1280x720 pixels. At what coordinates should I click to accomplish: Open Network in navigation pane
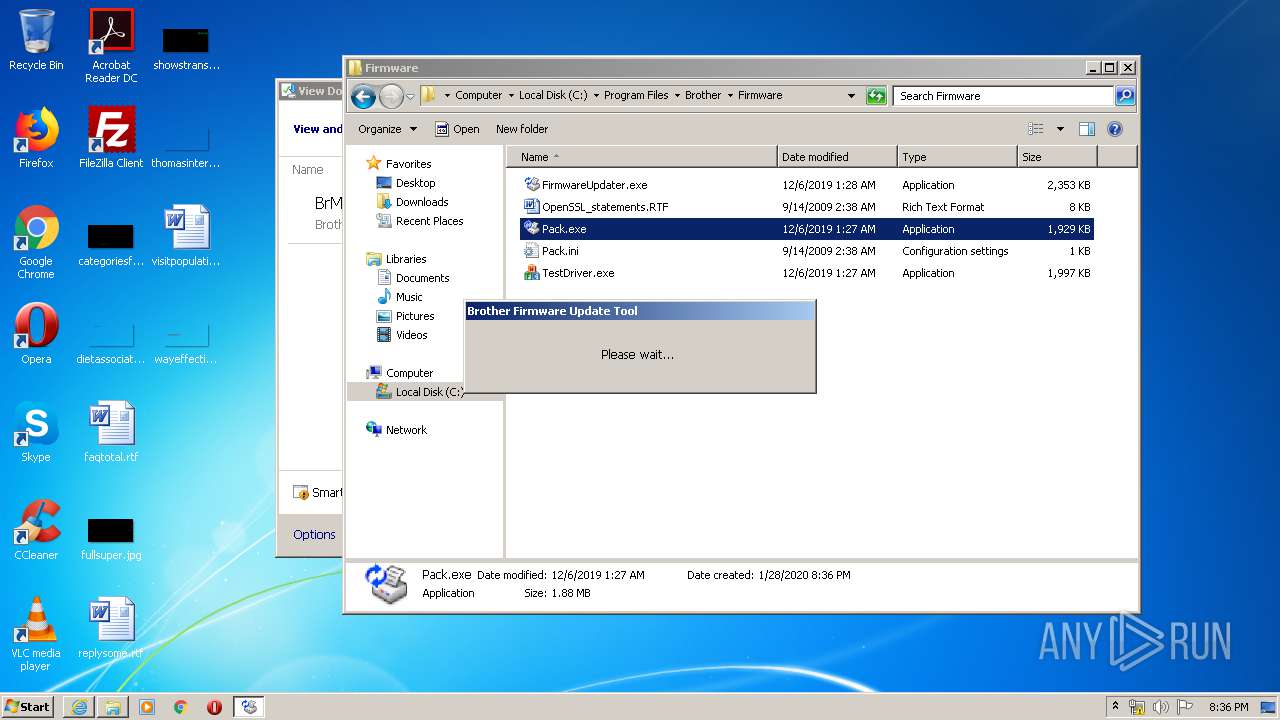pos(397,430)
